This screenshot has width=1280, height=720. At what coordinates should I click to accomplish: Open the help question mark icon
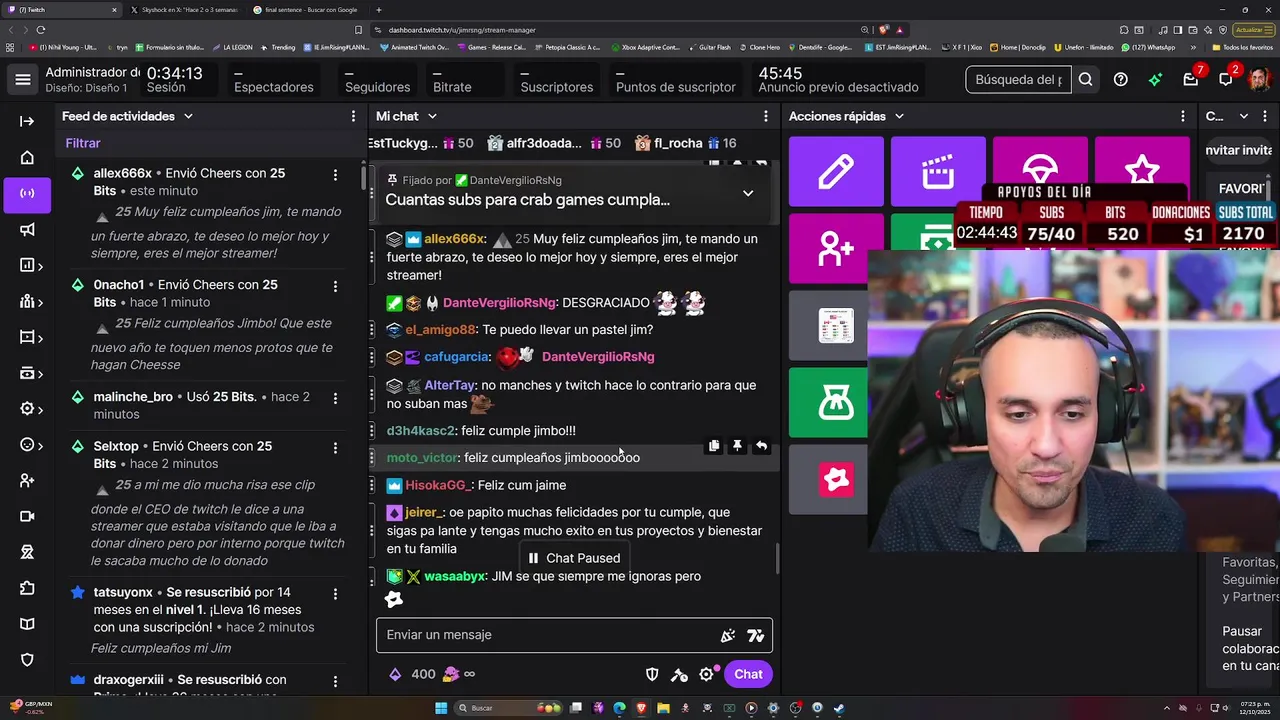(x=1121, y=79)
